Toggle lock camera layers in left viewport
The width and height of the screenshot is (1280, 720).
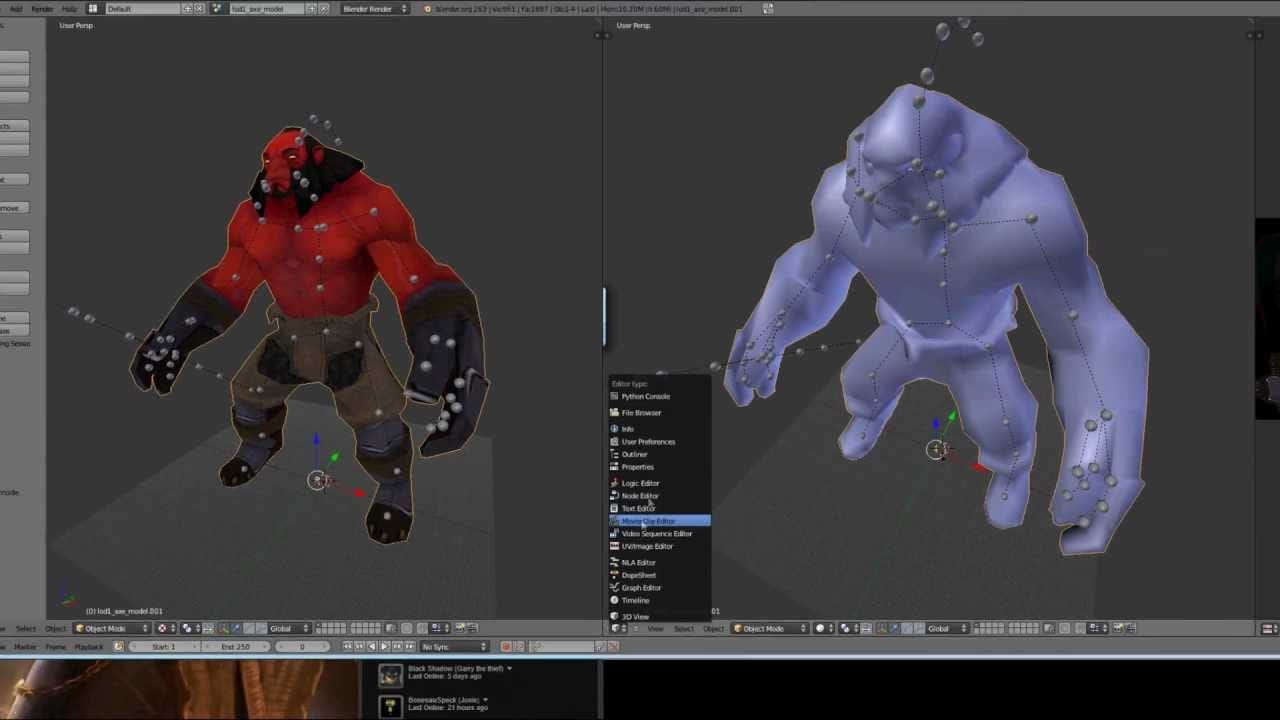tap(391, 628)
